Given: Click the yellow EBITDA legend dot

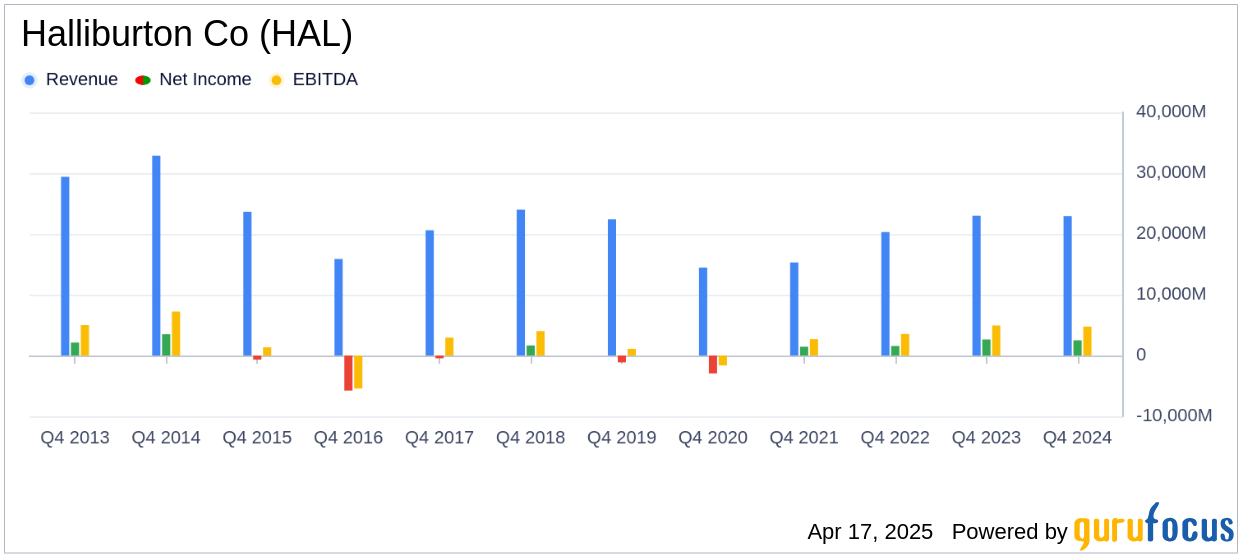Looking at the screenshot, I should (277, 80).
